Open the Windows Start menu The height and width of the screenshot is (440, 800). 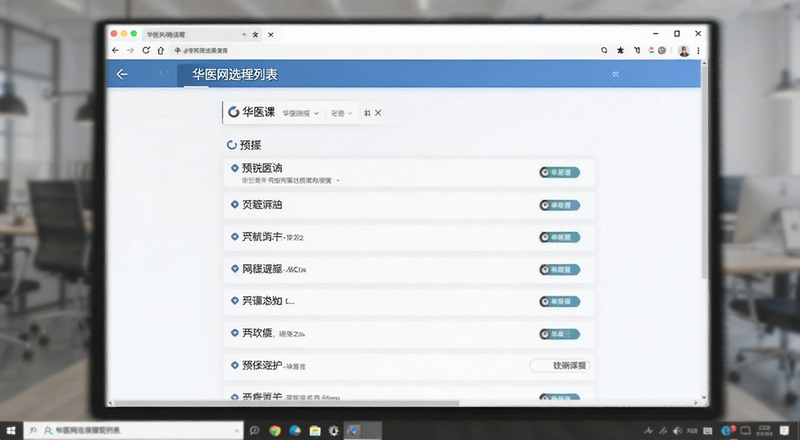point(11,431)
